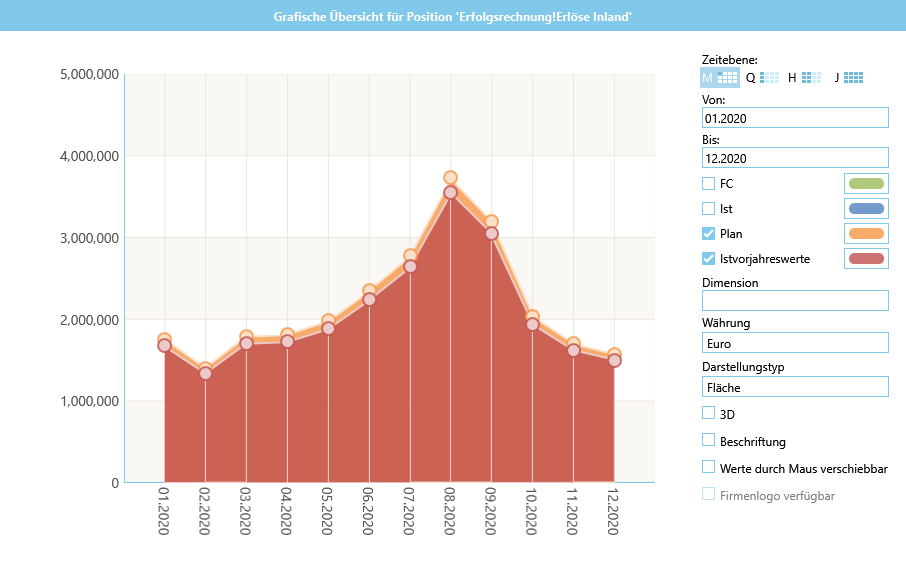Click the y-axis label 3,000,000
Image resolution: width=906 pixels, height=572 pixels.
click(90, 237)
